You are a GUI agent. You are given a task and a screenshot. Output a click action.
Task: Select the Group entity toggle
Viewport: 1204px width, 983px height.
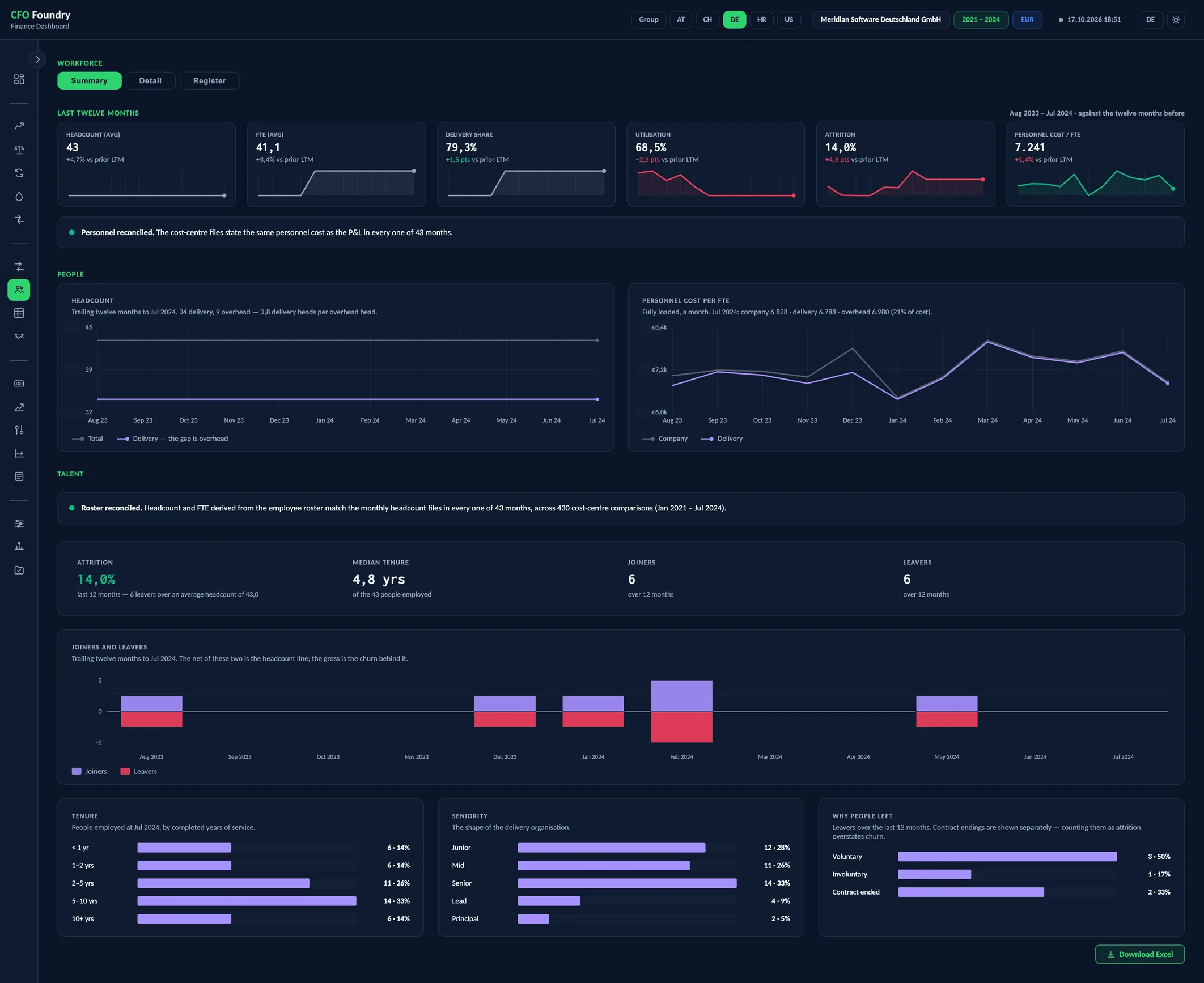[648, 20]
